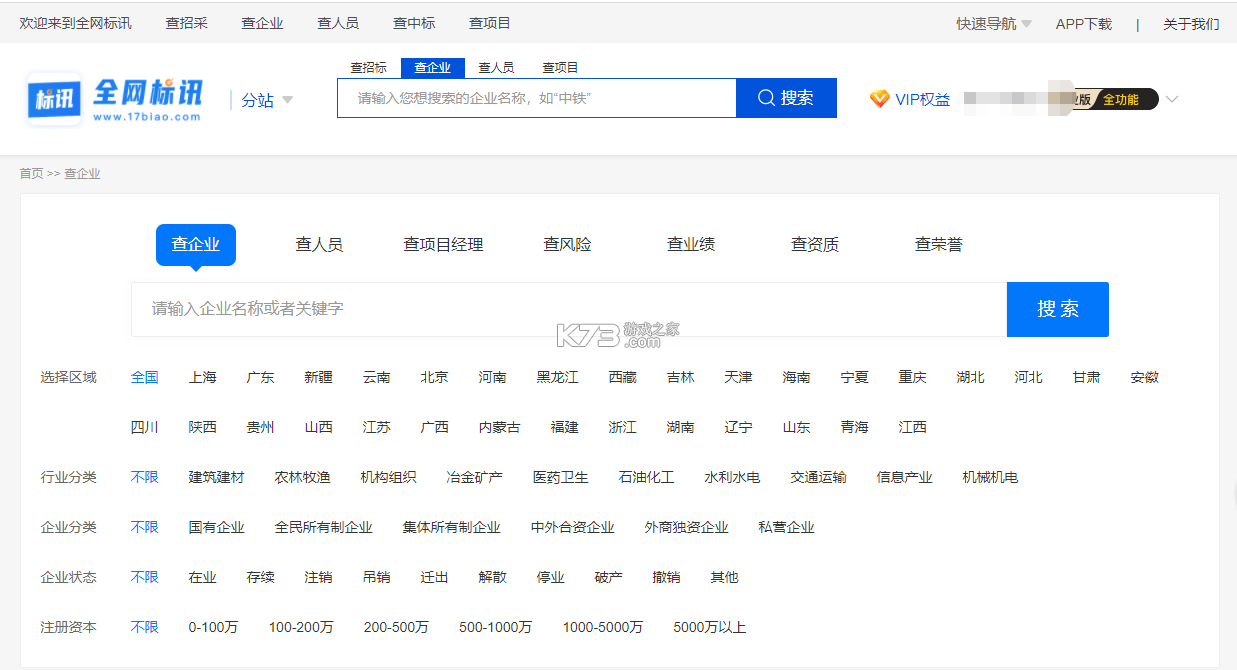Switch header search to 查项目 tab
The height and width of the screenshot is (670, 1237).
coord(560,67)
